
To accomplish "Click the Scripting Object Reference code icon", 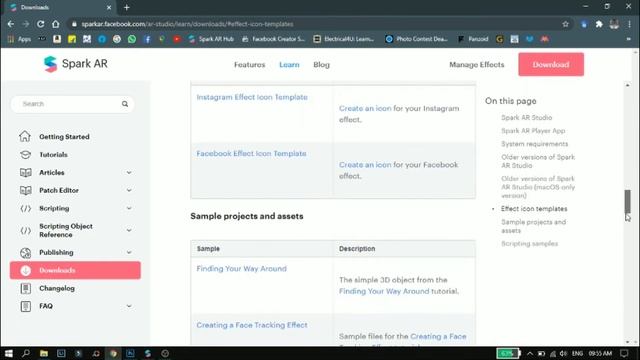I will [x=25, y=231].
